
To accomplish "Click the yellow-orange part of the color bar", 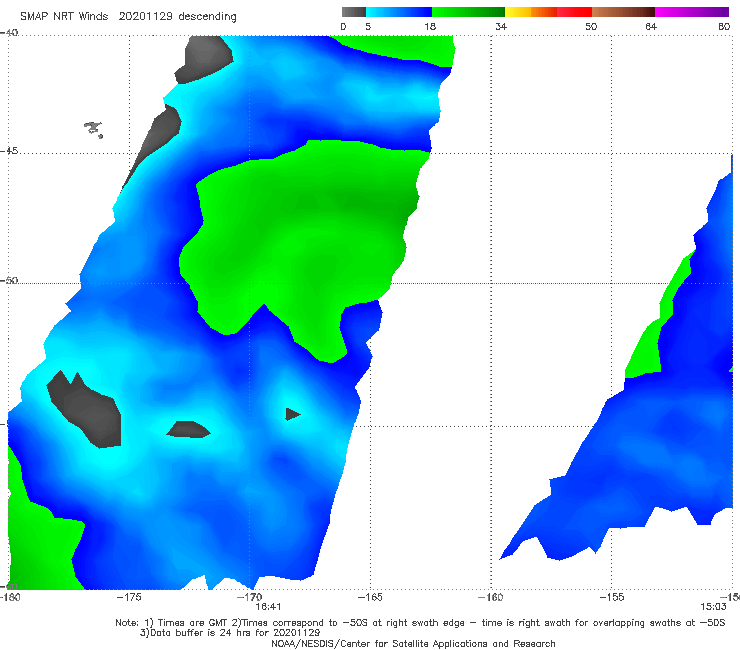I will click(x=530, y=12).
